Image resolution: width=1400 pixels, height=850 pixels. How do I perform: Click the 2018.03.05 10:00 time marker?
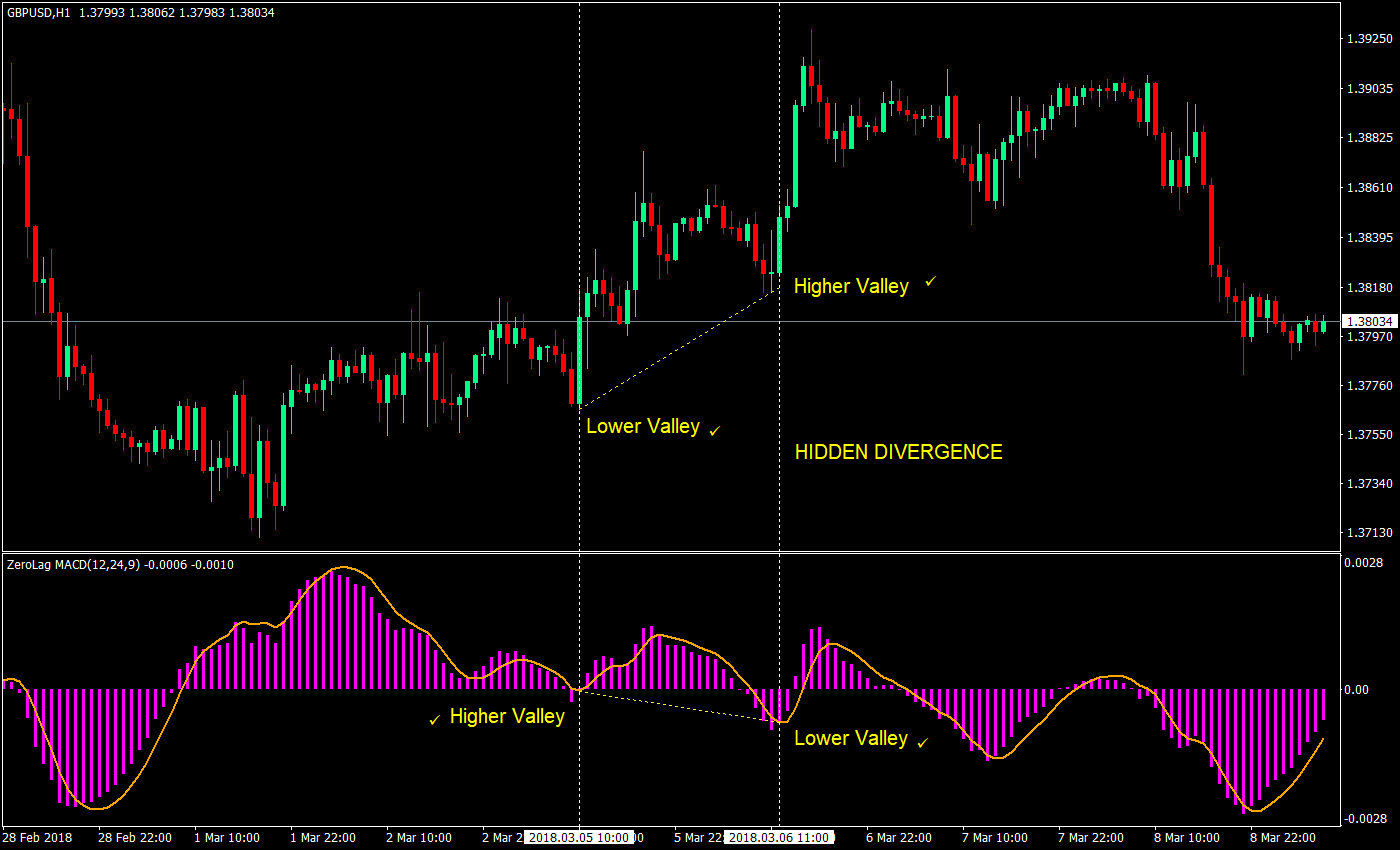pyautogui.click(x=579, y=838)
